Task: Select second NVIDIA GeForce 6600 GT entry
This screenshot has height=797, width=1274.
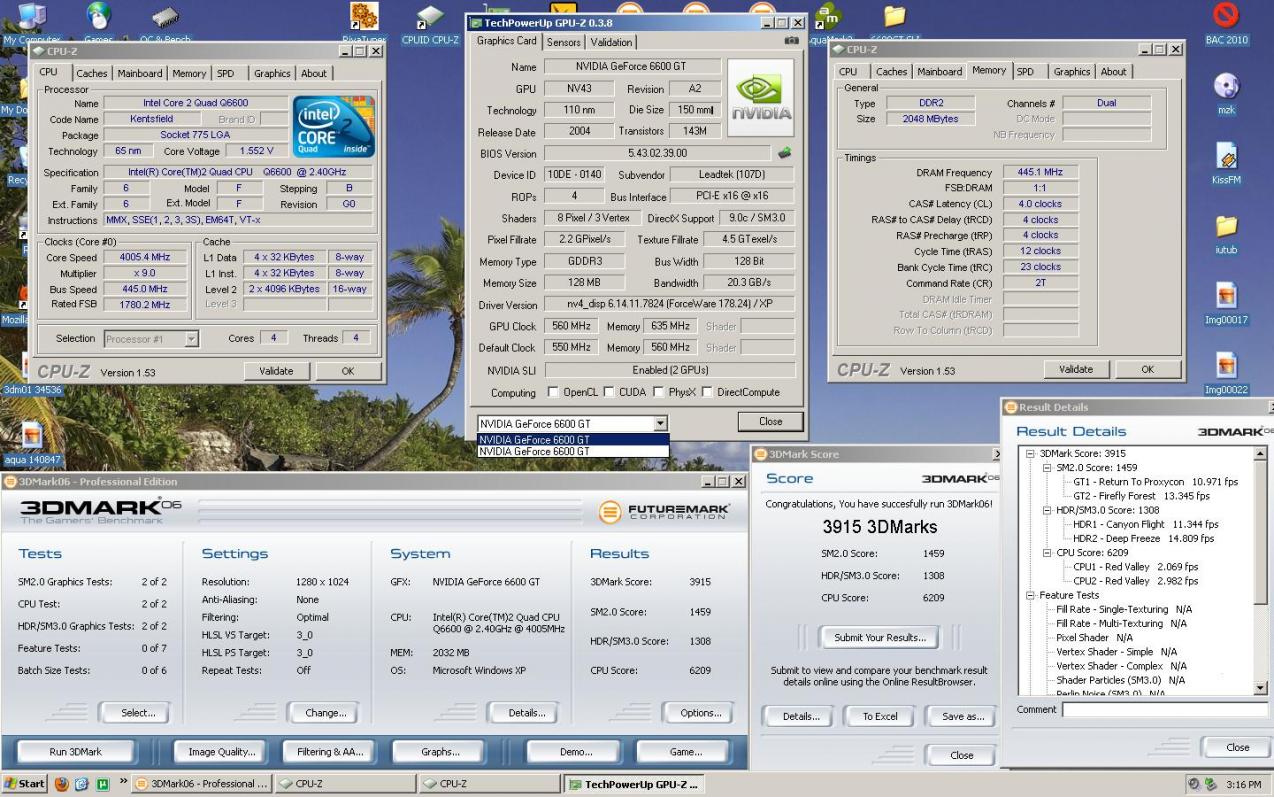Action: pyautogui.click(x=573, y=452)
